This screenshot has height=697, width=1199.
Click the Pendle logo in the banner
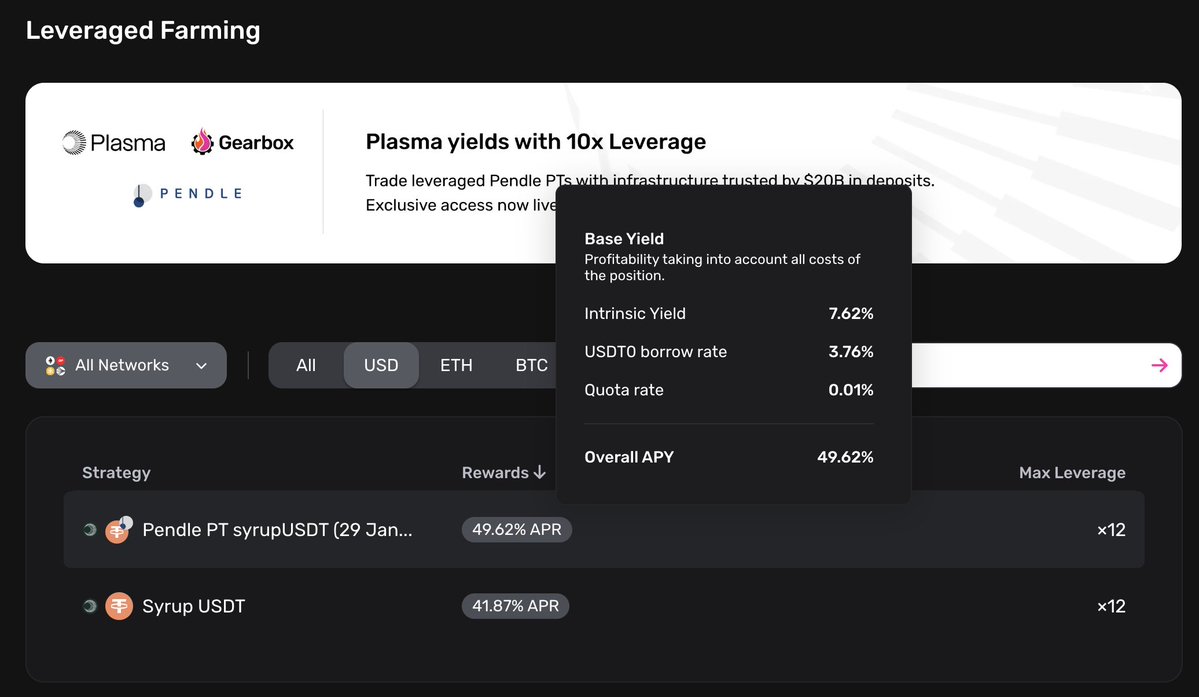tap(141, 194)
